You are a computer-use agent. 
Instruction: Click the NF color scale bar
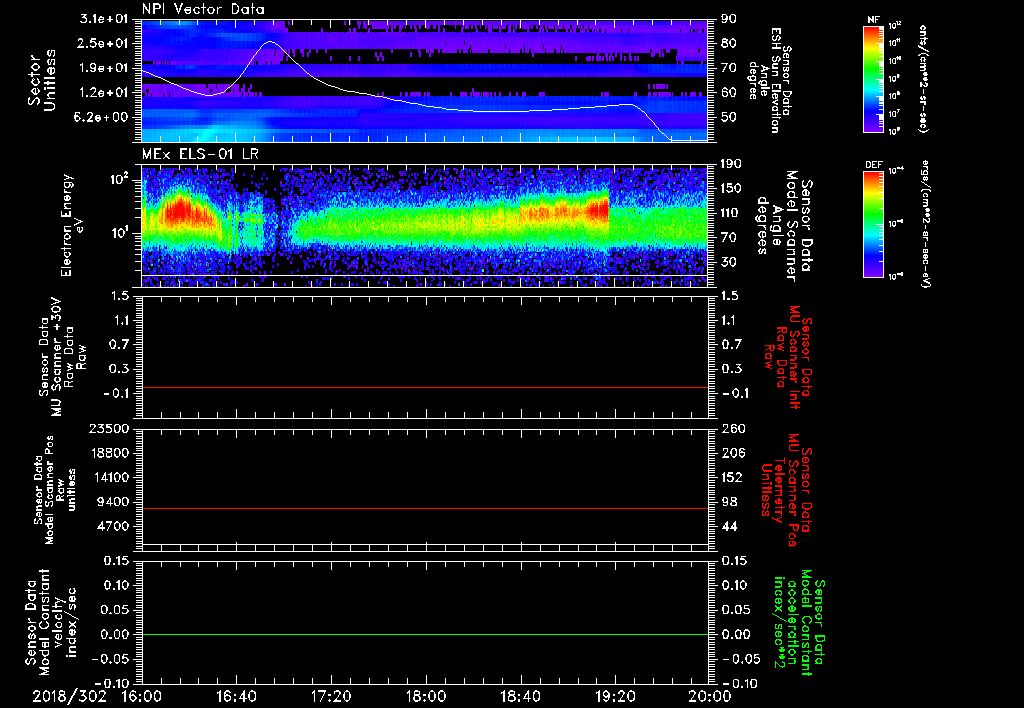point(874,79)
